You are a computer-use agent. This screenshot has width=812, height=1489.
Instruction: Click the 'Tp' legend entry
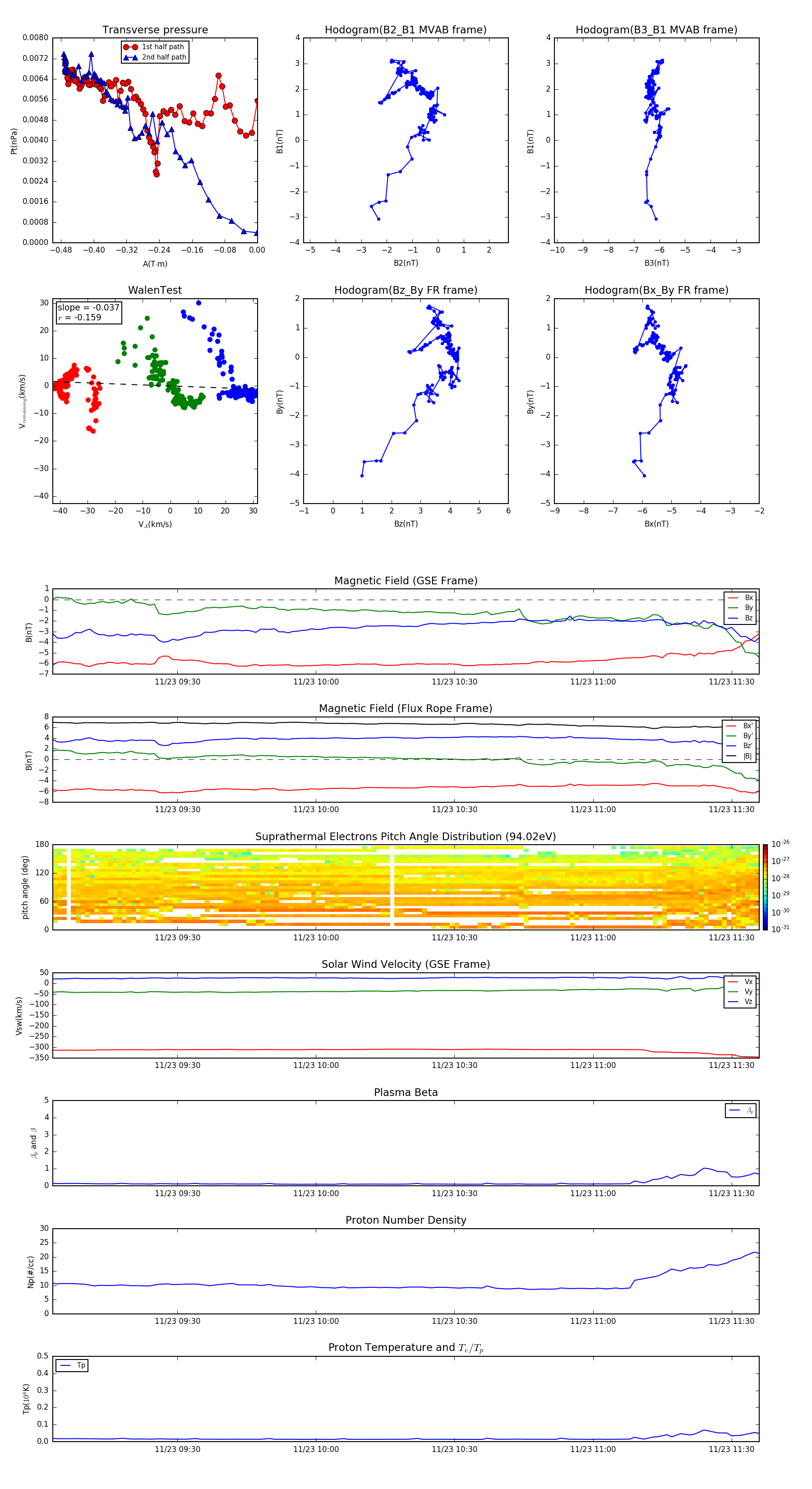pos(72,1365)
